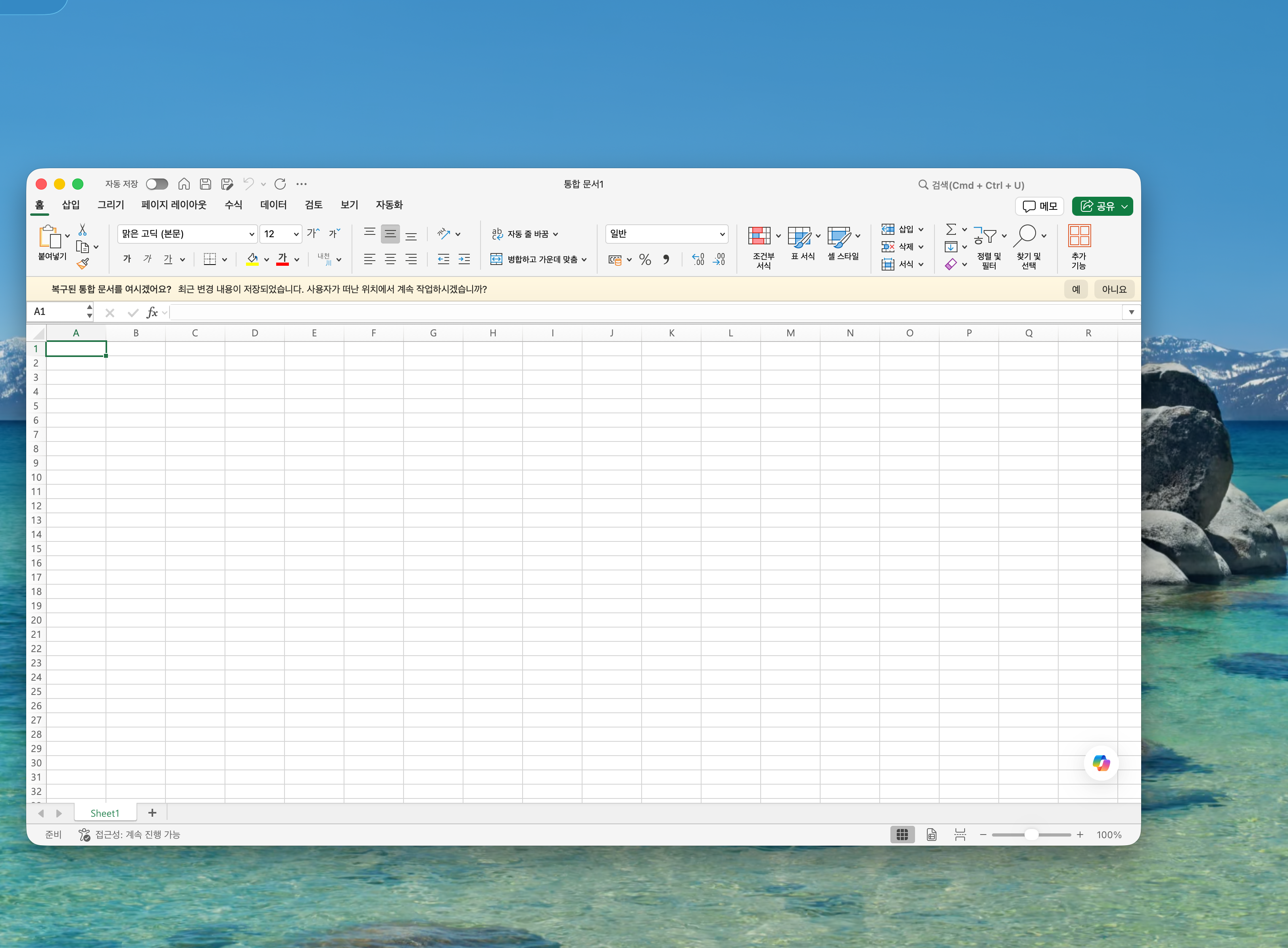Viewport: 1288px width, 948px height.
Task: Click 아니요 to decline recovery
Action: 1114,289
